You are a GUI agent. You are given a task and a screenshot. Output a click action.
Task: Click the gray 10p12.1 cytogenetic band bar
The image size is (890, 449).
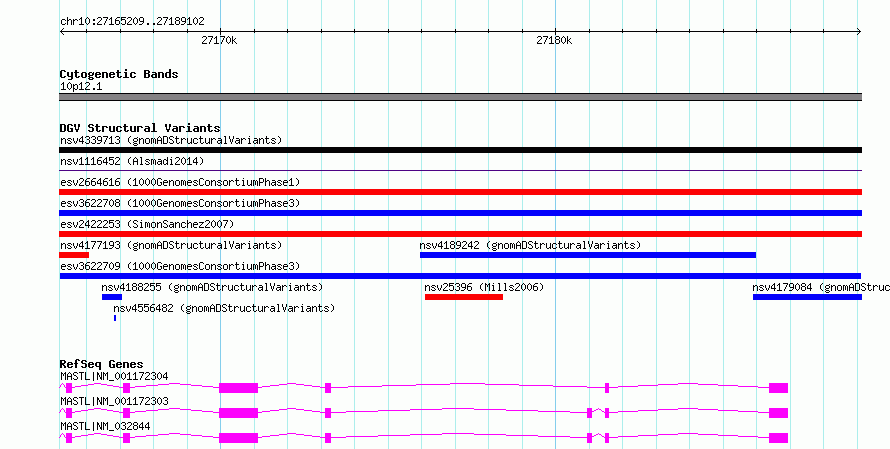[x=460, y=97]
